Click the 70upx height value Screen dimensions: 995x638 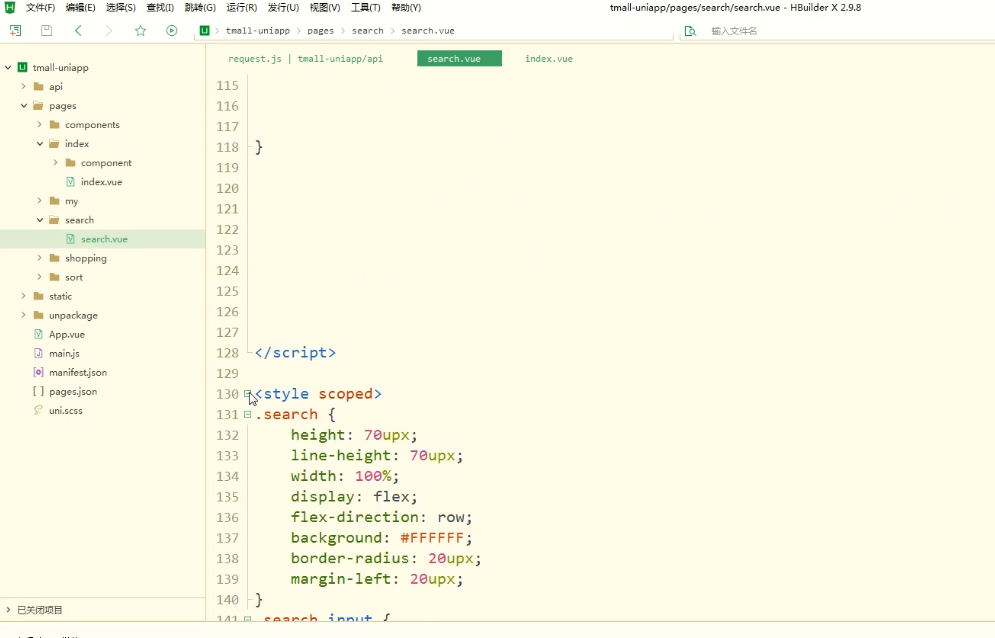386,435
